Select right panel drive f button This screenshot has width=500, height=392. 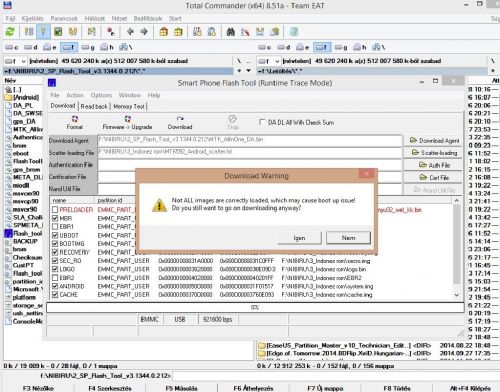pos(322,47)
